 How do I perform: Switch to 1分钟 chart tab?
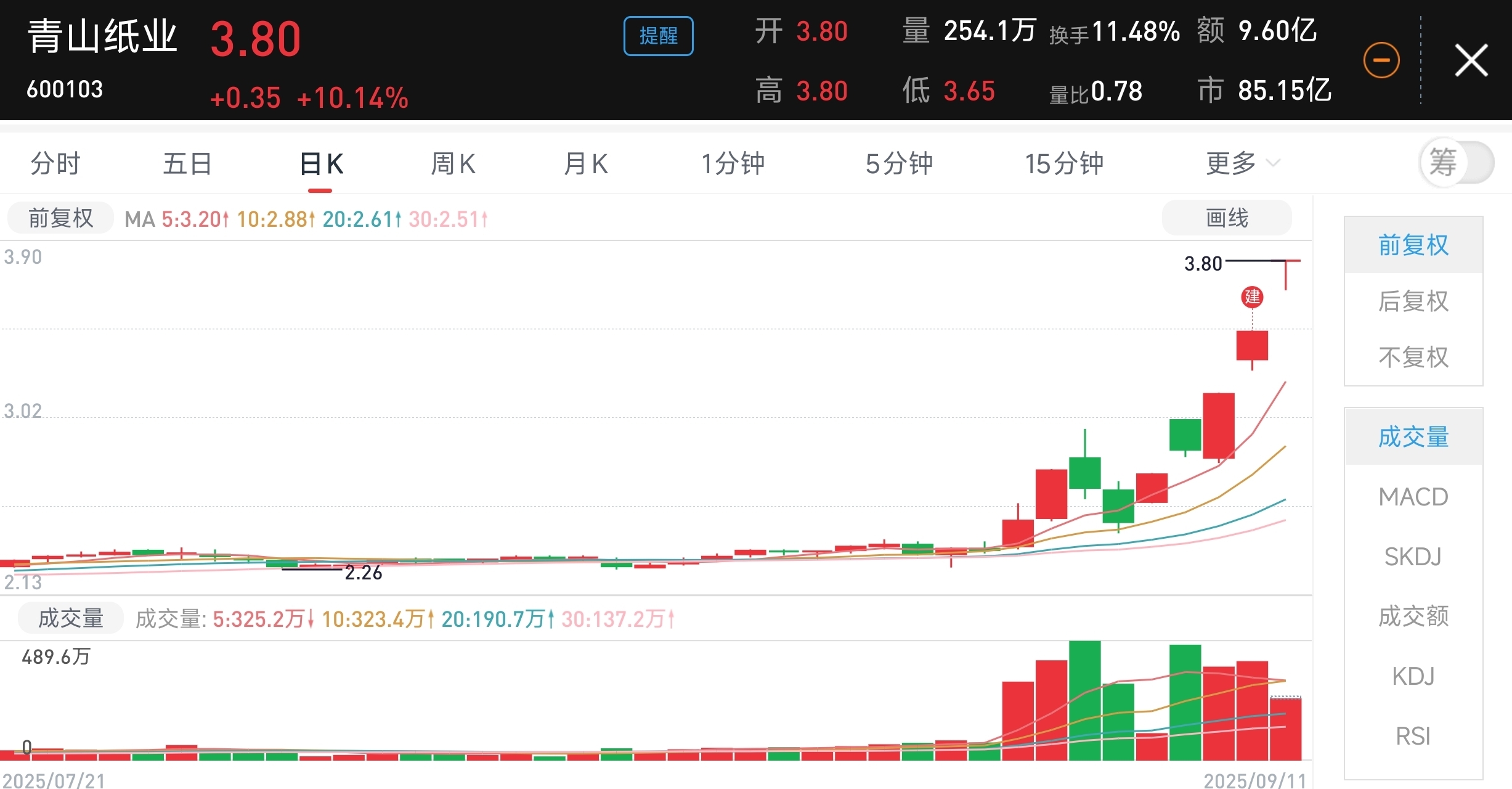(733, 164)
